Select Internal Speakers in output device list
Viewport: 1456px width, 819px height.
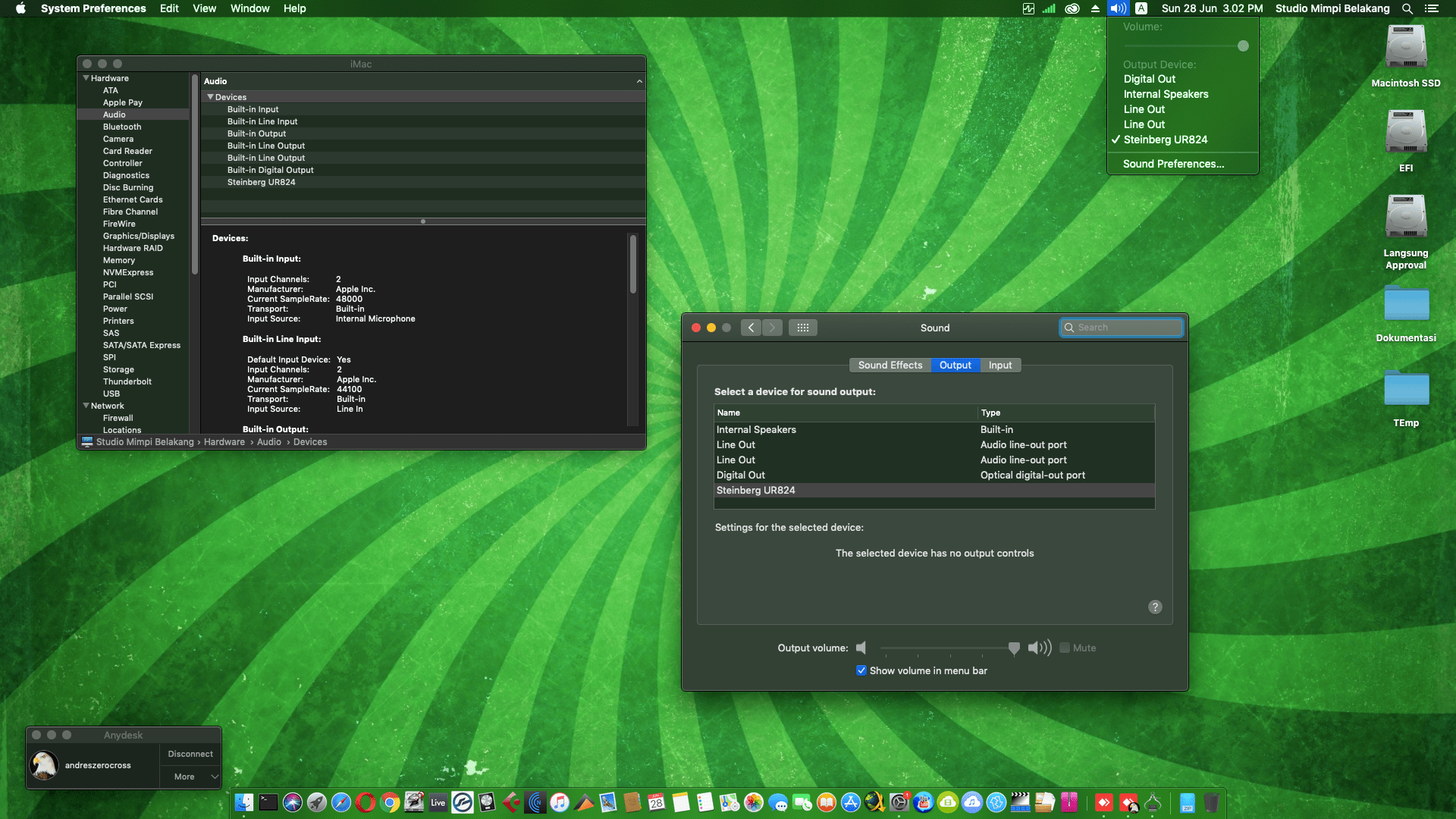point(934,429)
